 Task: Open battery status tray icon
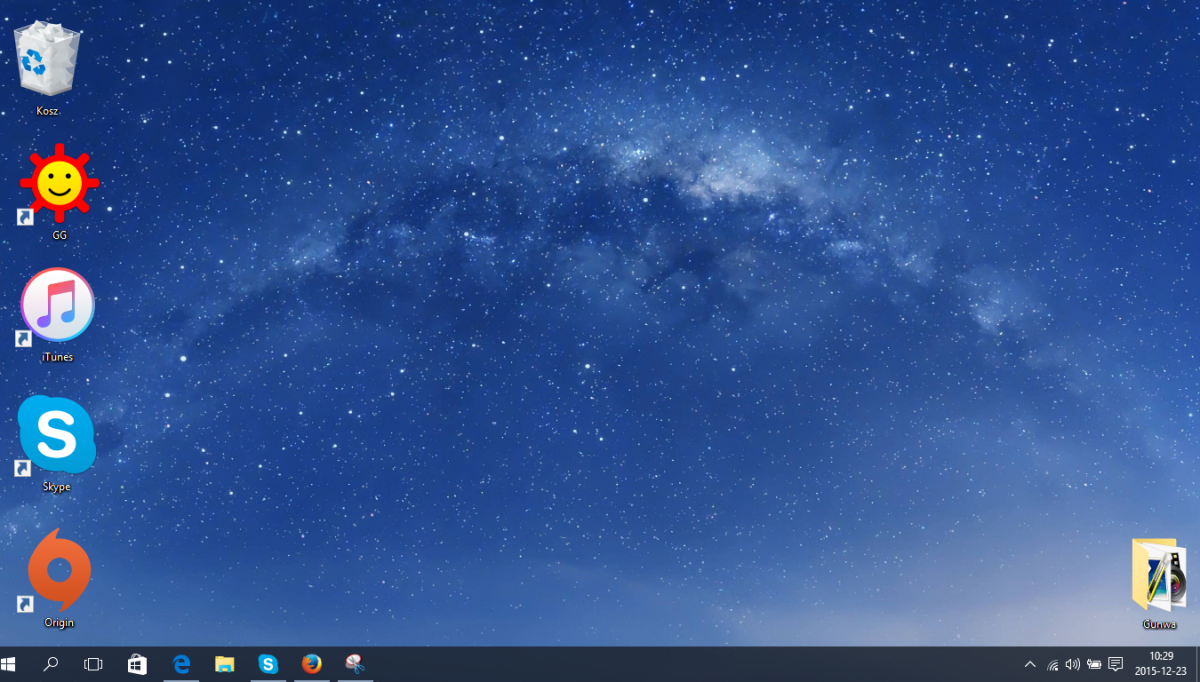click(1094, 664)
